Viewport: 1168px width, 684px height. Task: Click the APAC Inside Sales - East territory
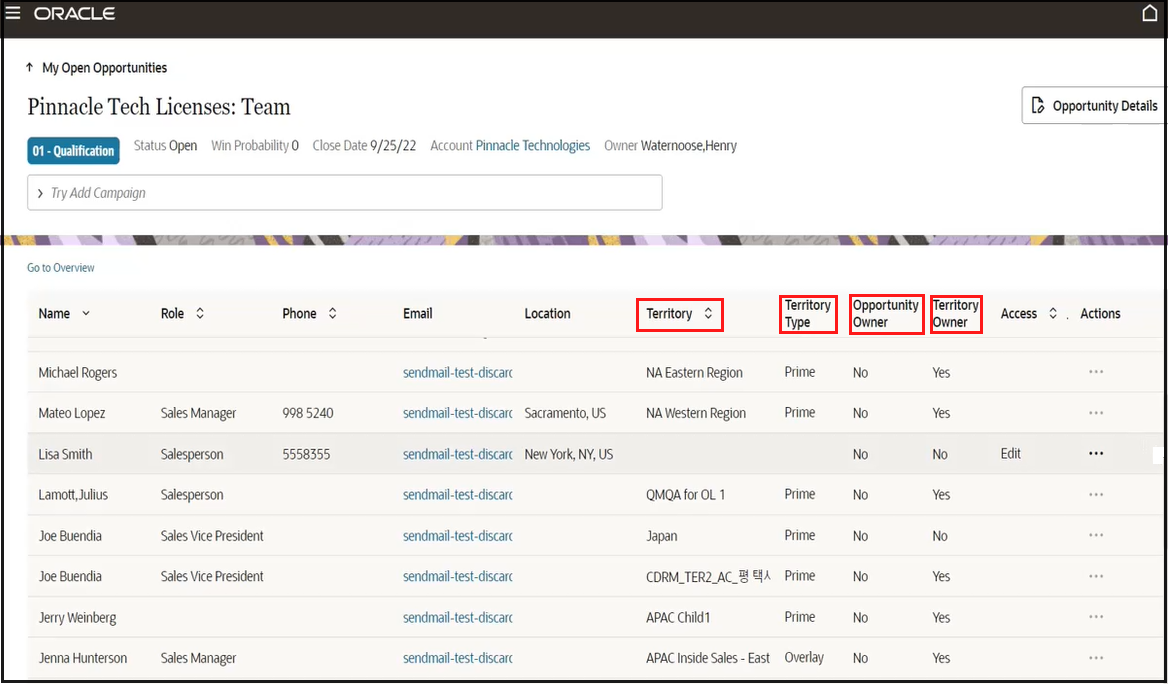708,658
